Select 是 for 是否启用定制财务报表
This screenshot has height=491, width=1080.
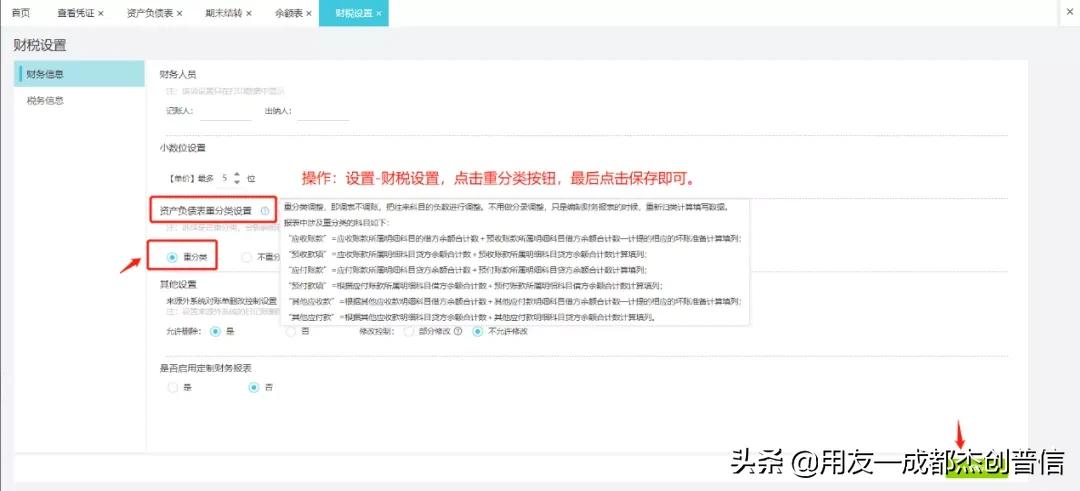click(x=172, y=388)
